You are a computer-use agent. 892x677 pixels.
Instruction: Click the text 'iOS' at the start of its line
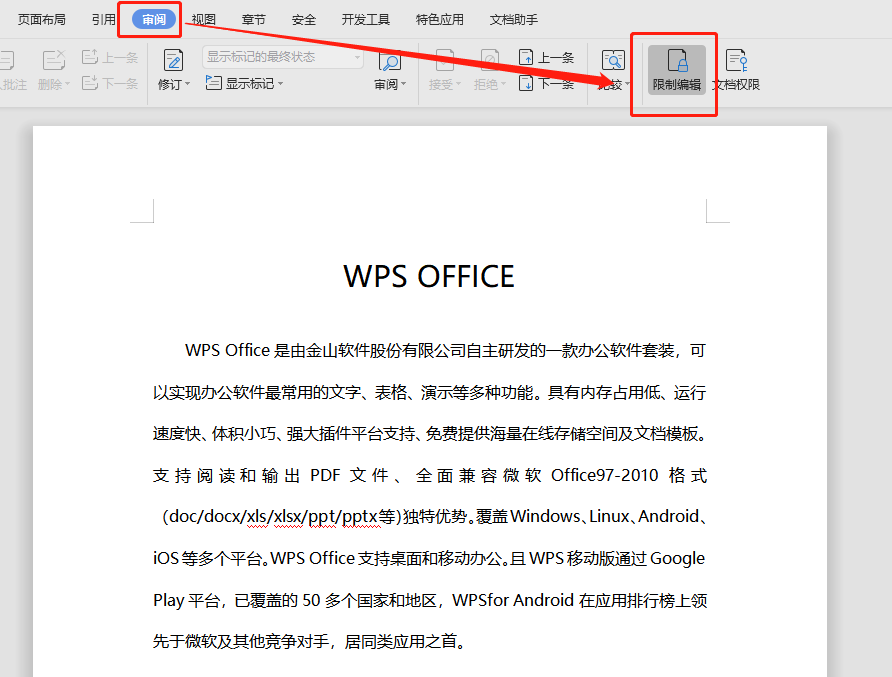(x=166, y=559)
